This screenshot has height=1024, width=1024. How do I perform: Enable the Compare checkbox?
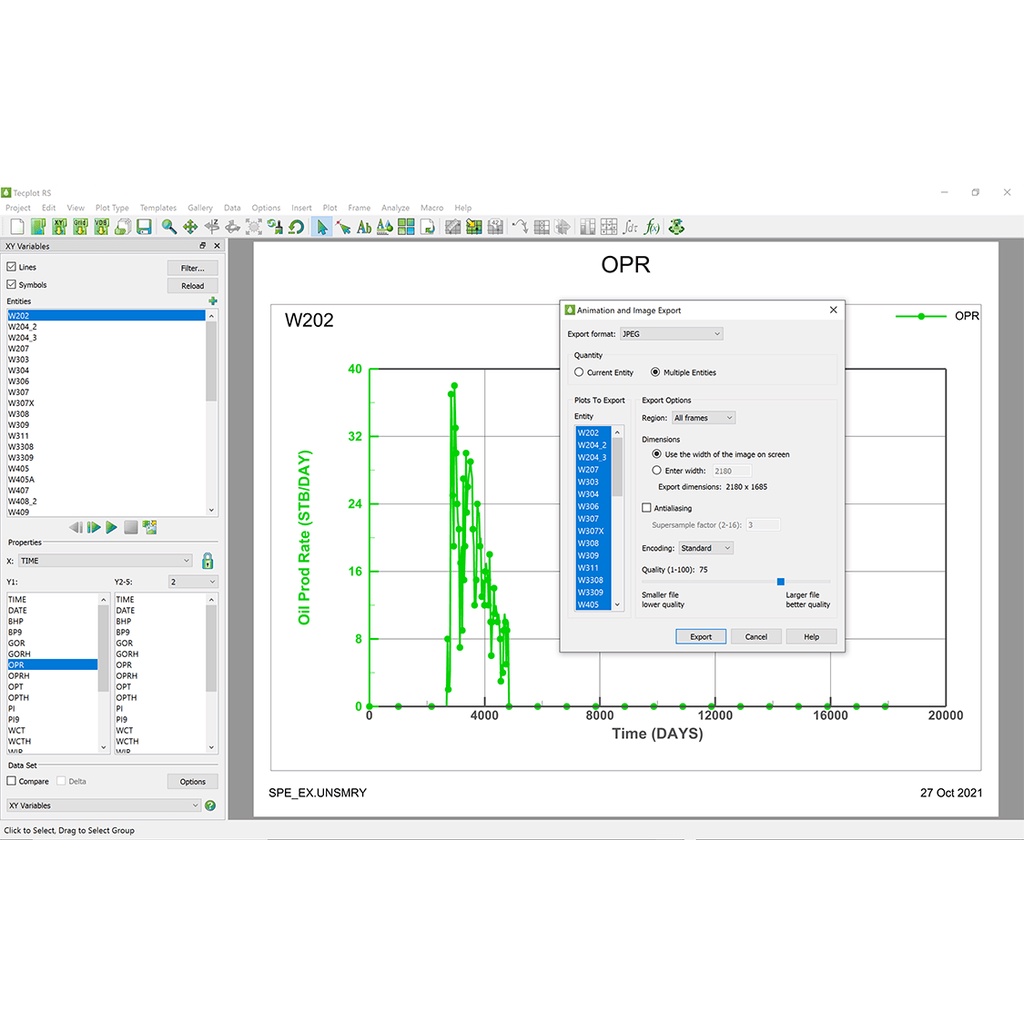click(11, 780)
